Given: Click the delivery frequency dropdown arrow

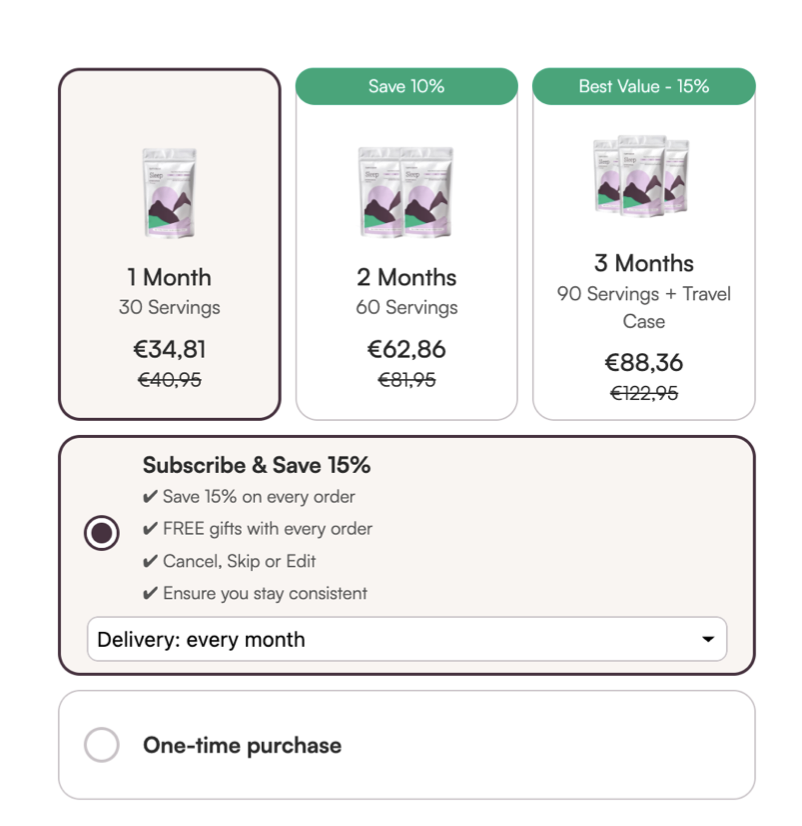Looking at the screenshot, I should 708,639.
